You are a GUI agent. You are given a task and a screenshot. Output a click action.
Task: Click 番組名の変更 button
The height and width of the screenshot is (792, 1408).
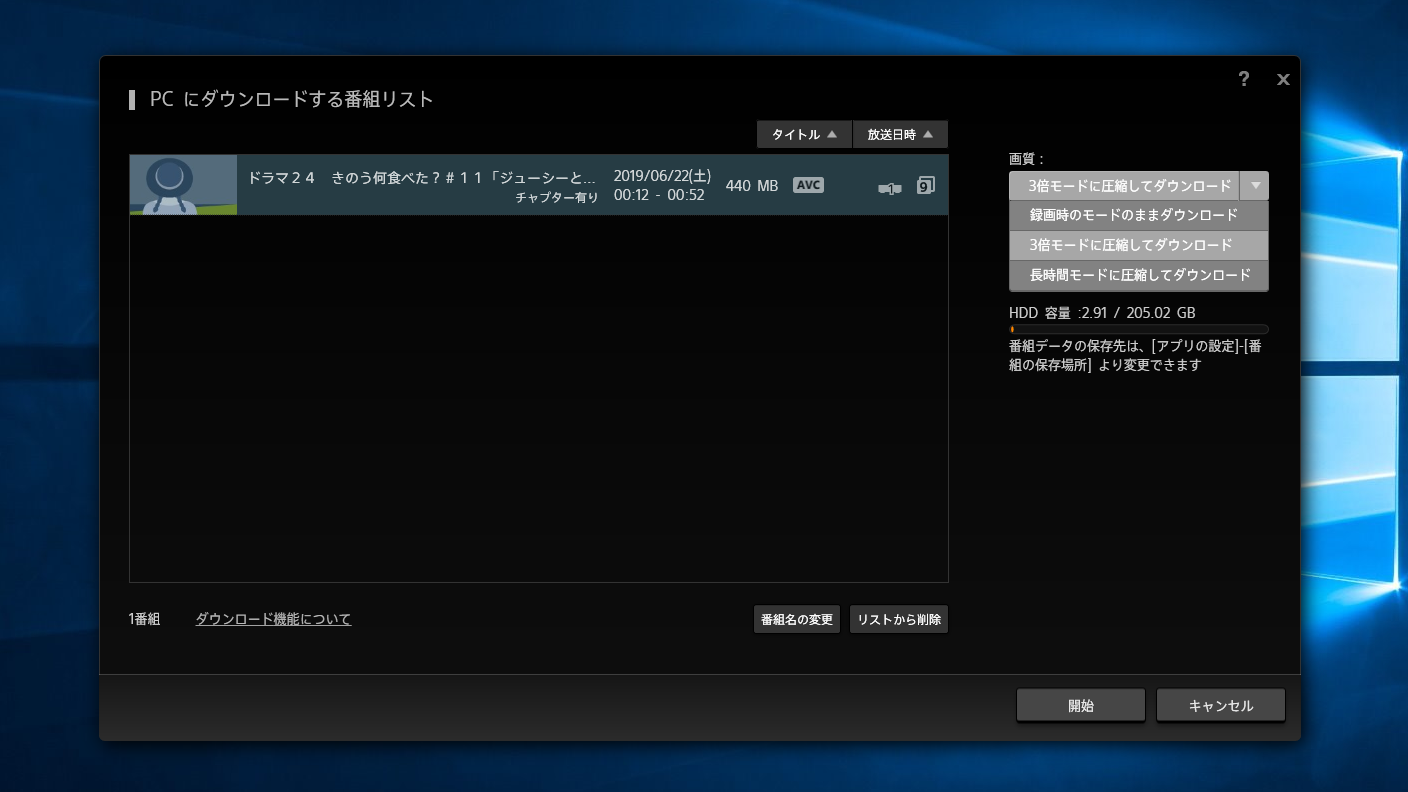click(796, 619)
